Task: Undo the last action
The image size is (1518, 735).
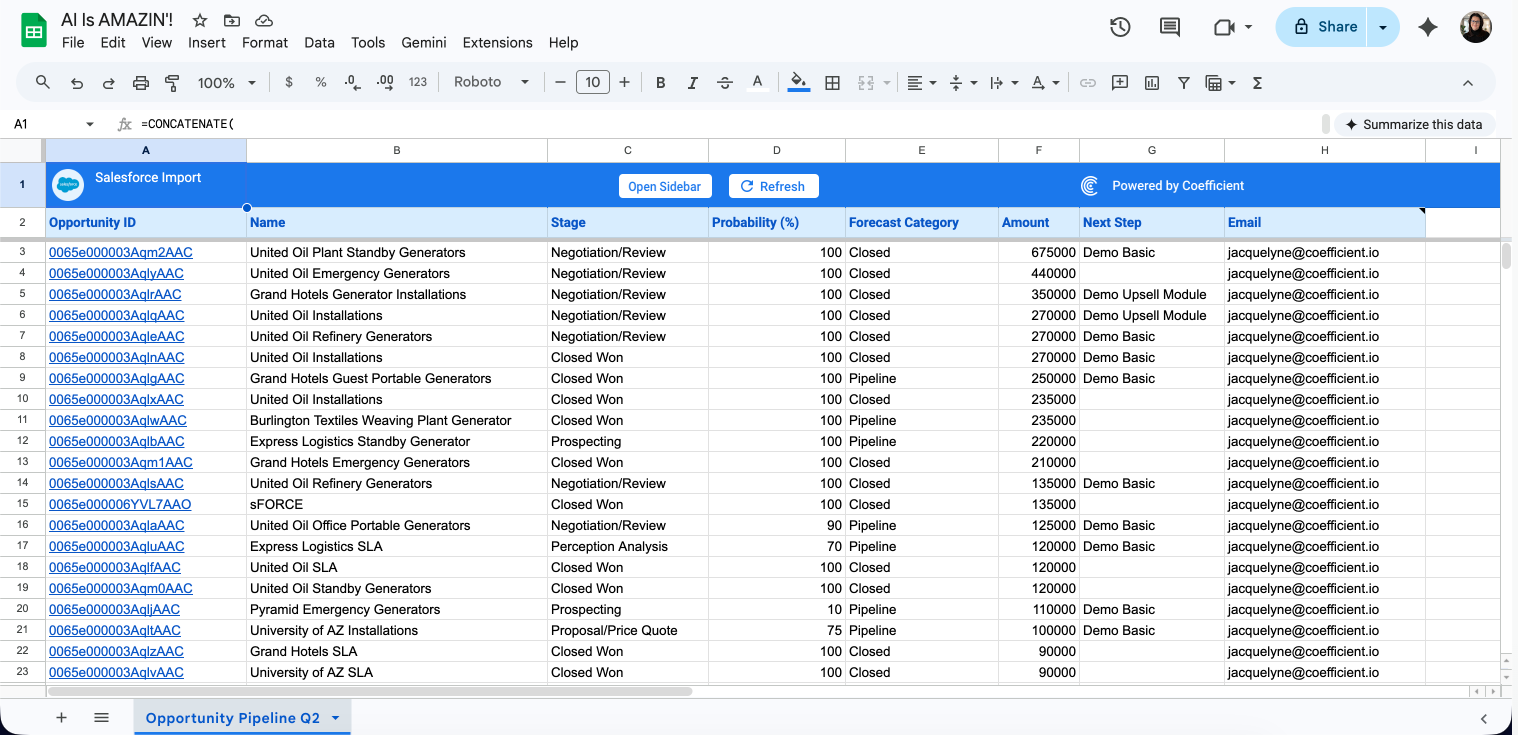Action: [x=76, y=82]
